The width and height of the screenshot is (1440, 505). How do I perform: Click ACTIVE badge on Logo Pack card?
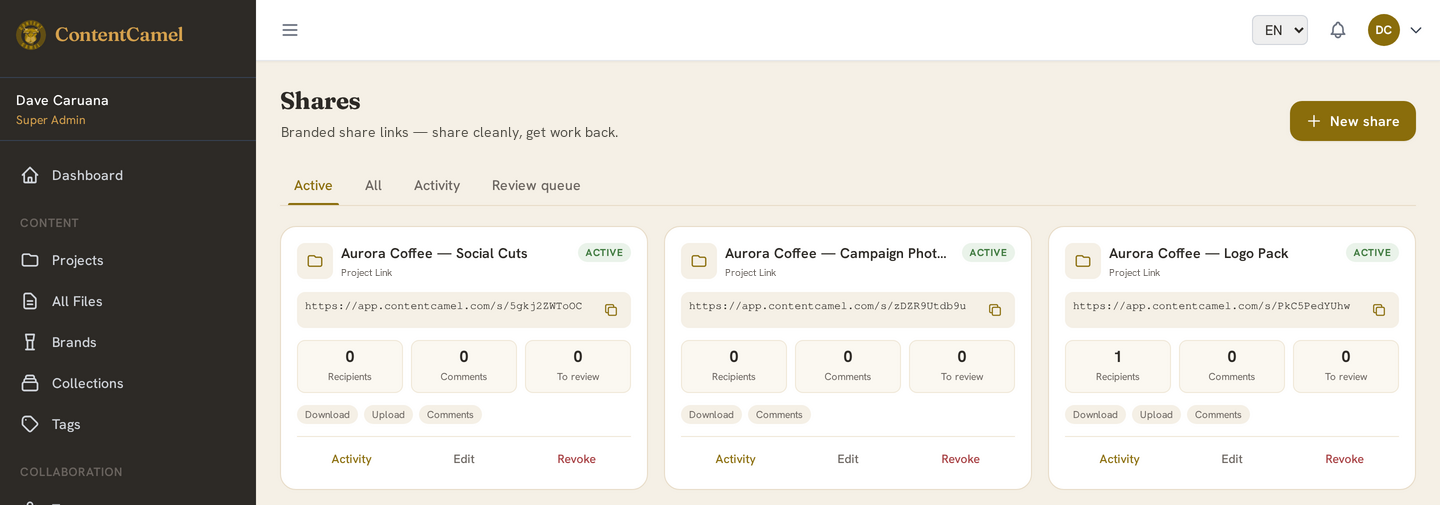tap(1372, 252)
